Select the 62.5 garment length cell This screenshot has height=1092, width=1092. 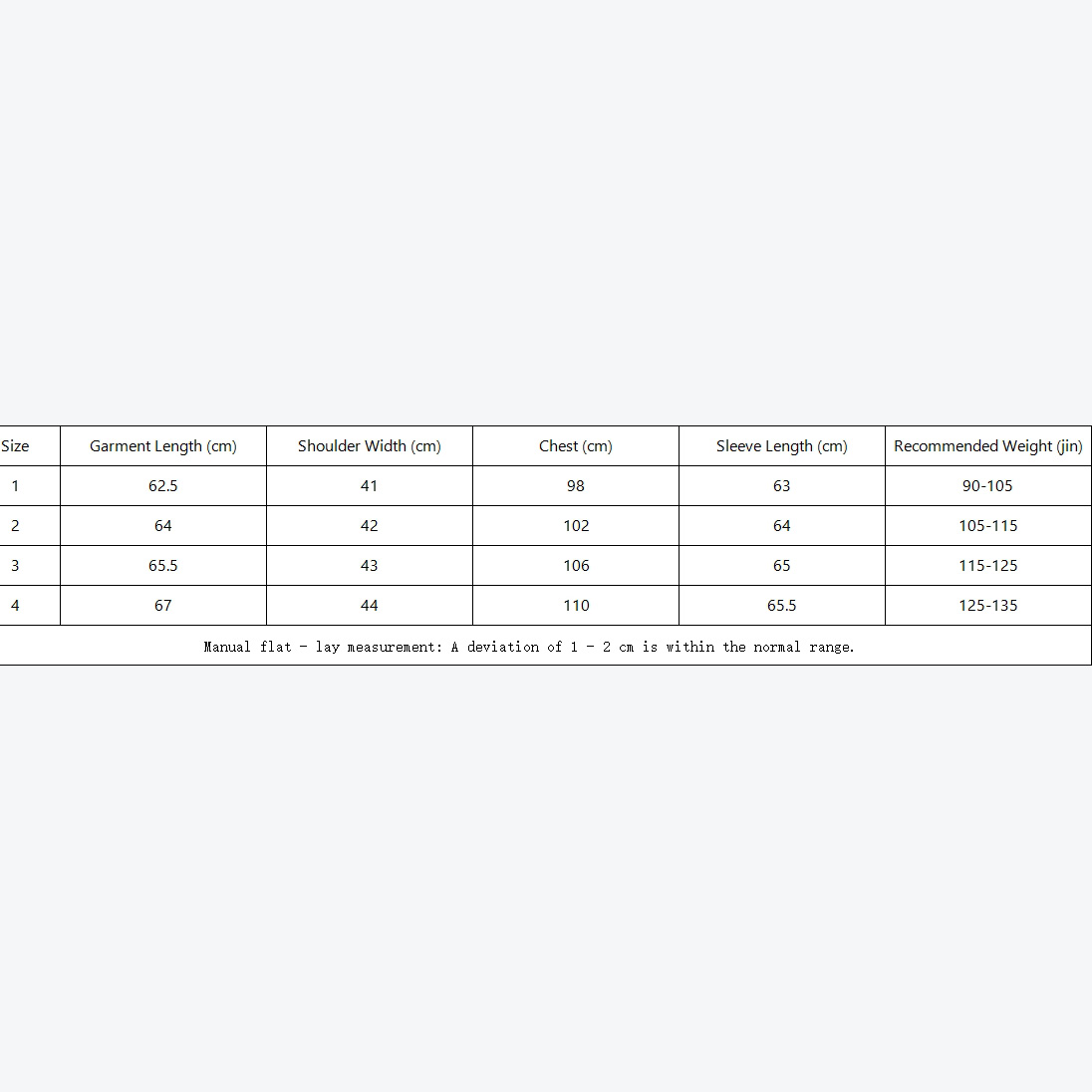coord(163,486)
